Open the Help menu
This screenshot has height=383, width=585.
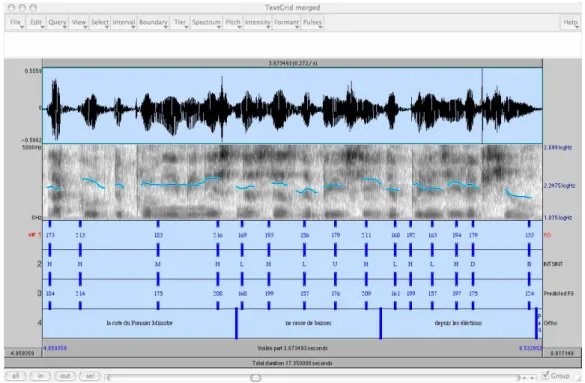tap(570, 22)
